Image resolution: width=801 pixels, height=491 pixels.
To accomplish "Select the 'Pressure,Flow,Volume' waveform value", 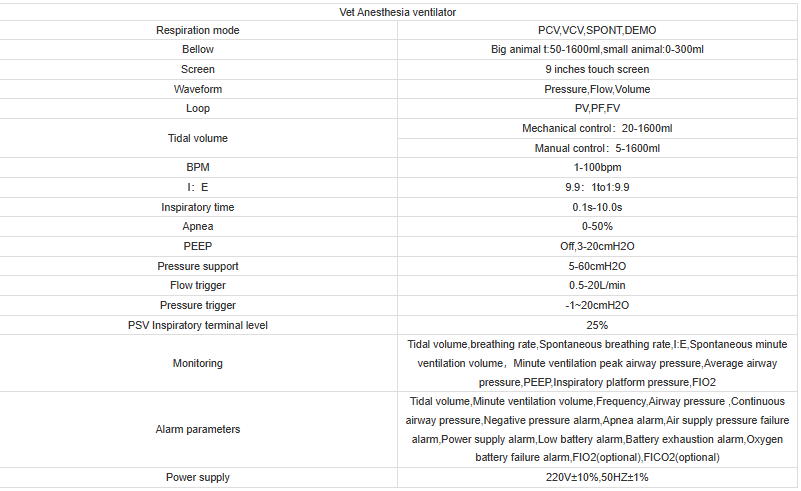I will click(597, 89).
